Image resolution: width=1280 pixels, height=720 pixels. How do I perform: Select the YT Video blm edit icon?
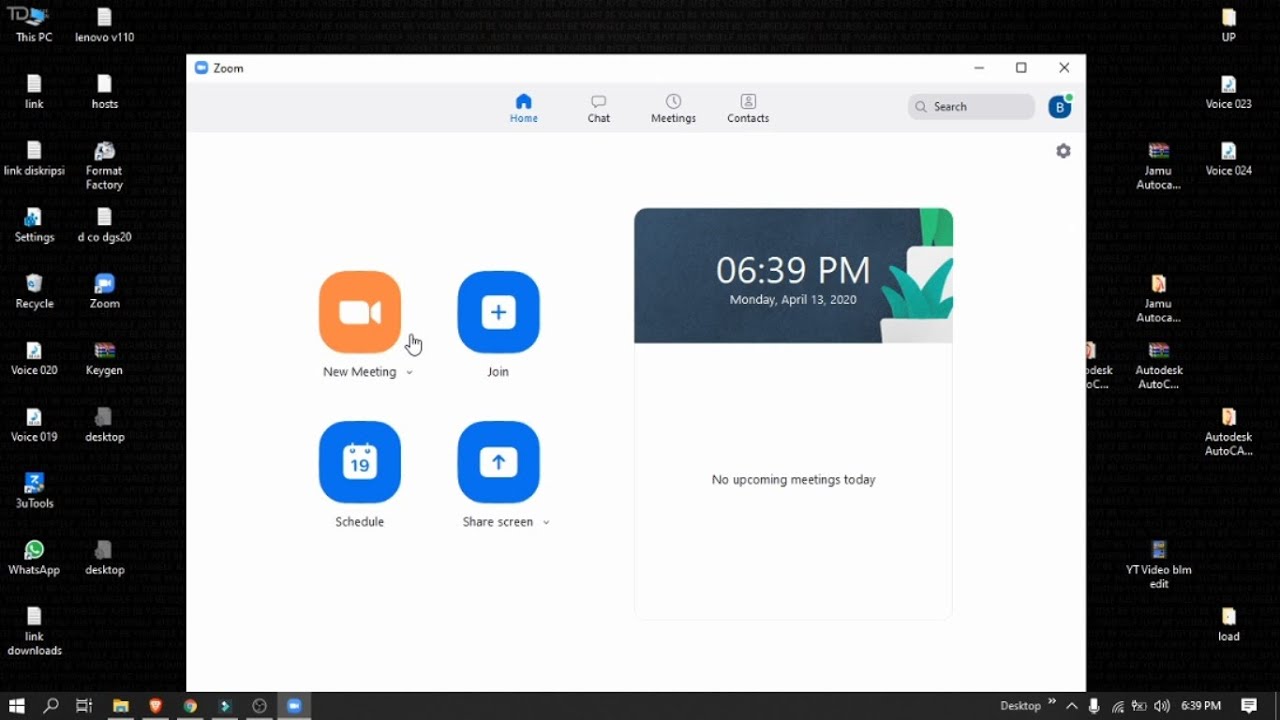click(1159, 564)
